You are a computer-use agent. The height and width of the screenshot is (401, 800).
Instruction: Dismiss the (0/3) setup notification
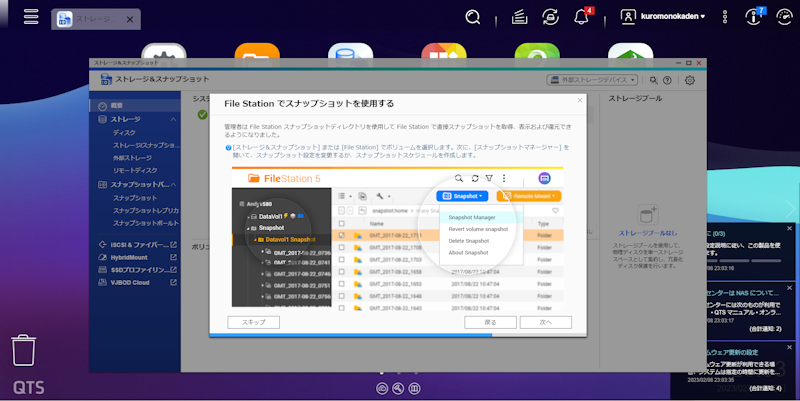pyautogui.click(x=789, y=228)
